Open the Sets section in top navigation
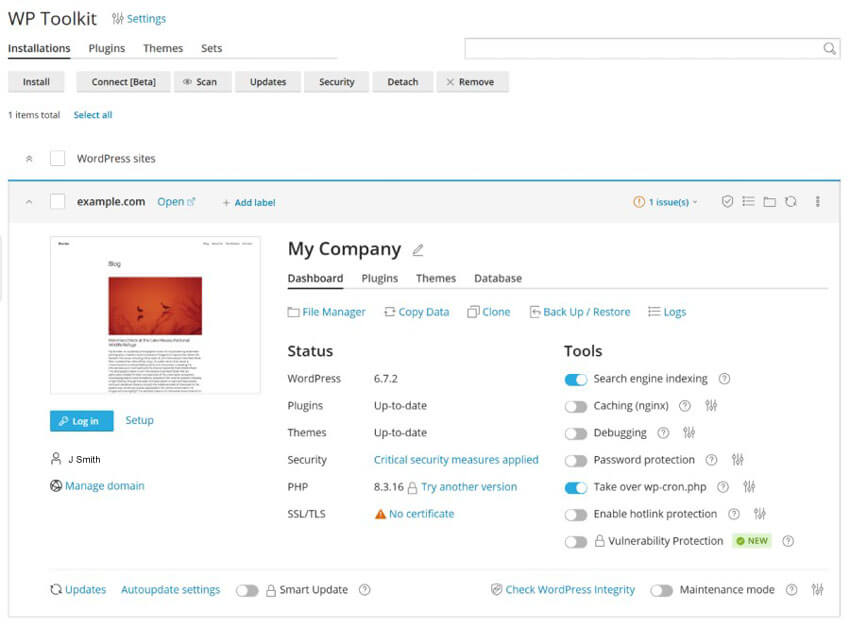The height and width of the screenshot is (626, 850). (212, 48)
